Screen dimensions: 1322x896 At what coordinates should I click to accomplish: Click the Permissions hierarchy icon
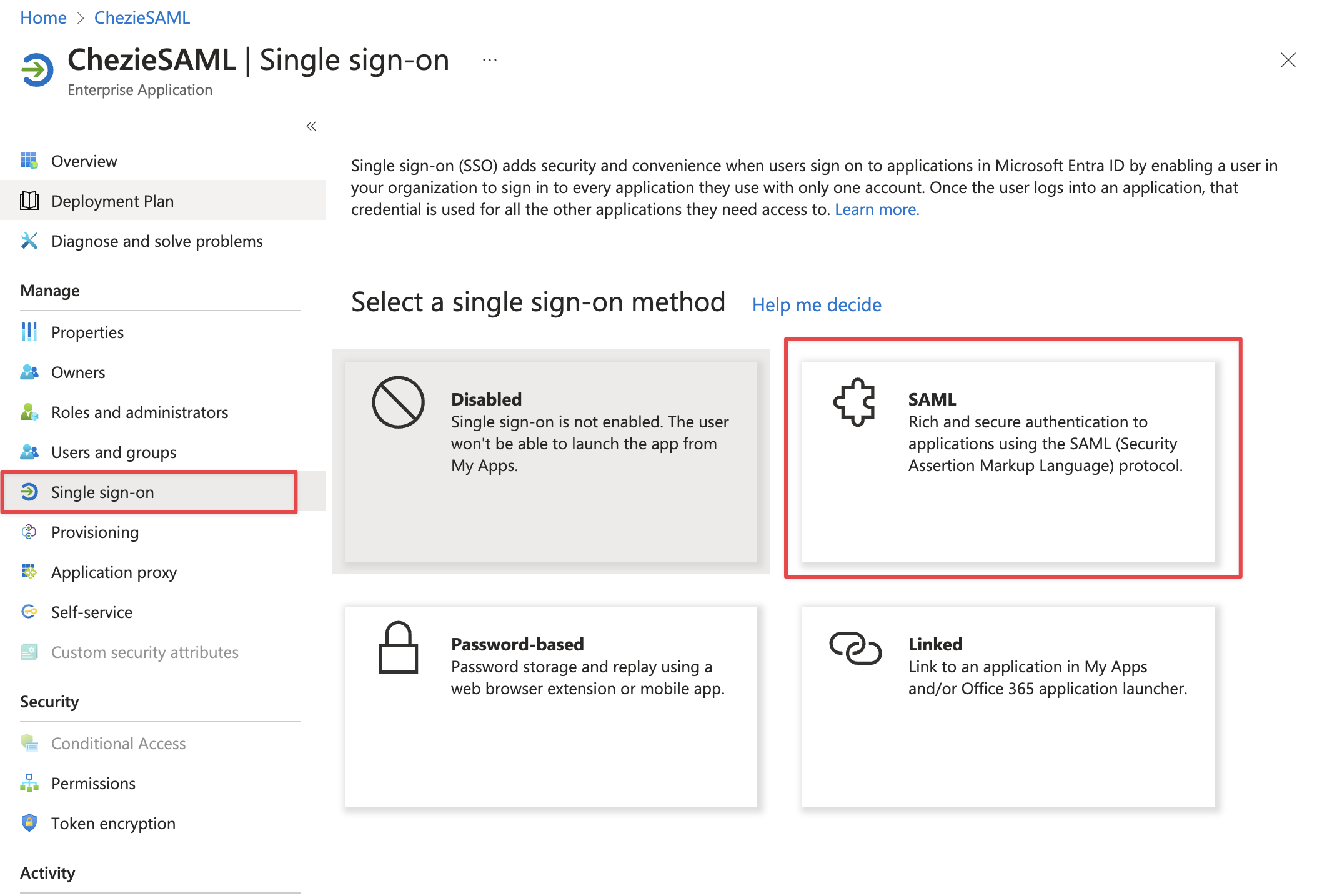[29, 783]
